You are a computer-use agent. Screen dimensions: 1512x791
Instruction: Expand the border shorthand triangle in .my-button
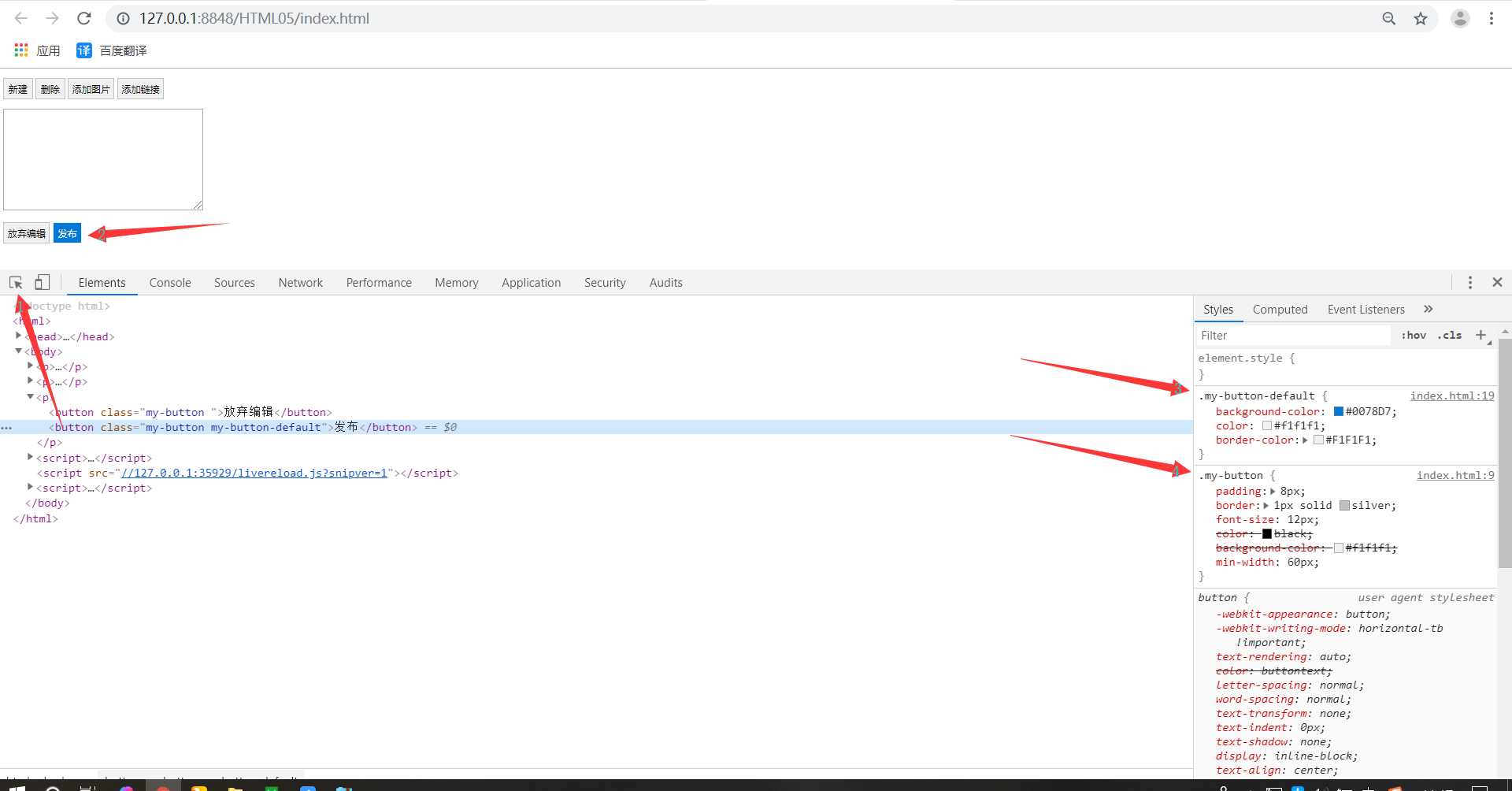1266,505
